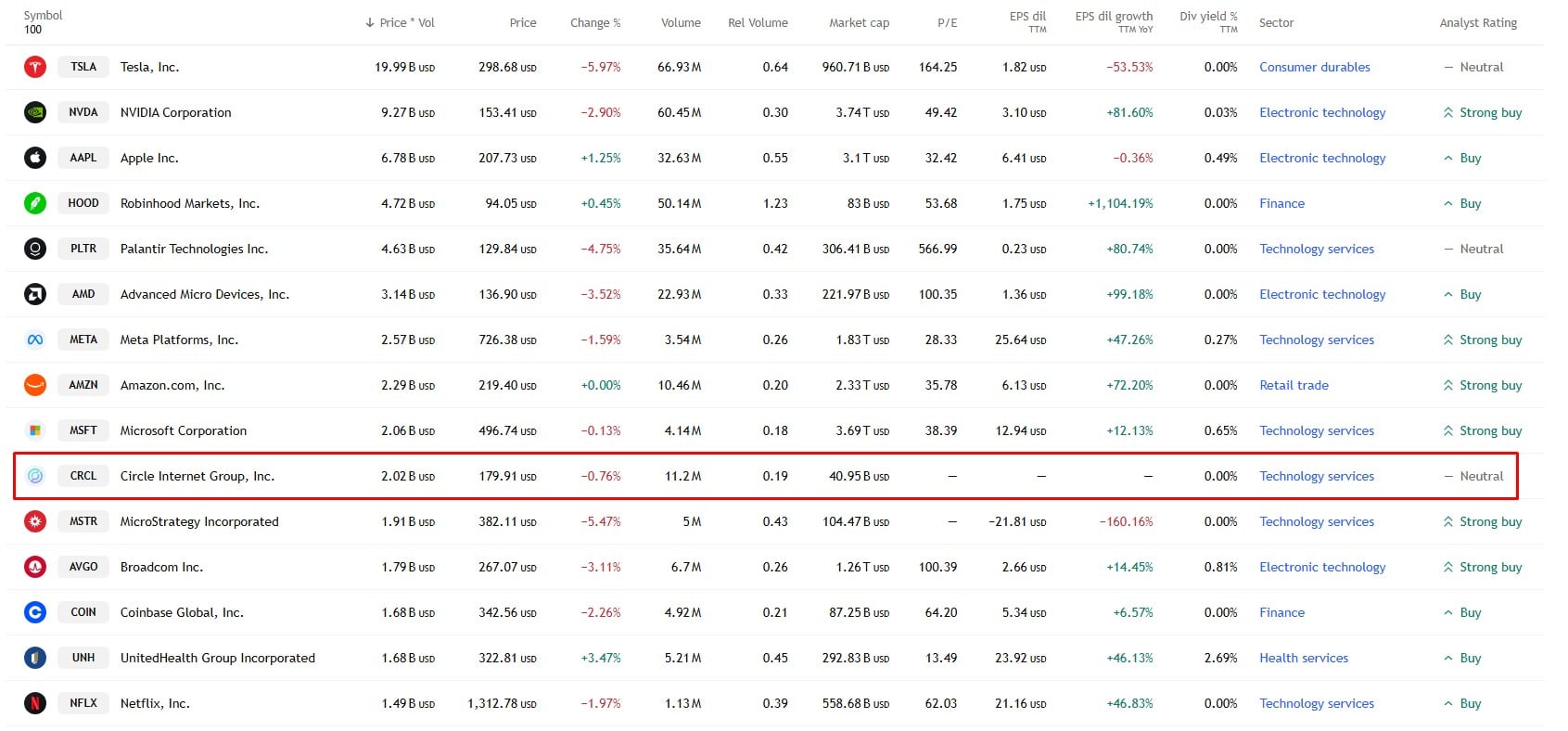Screen dimensions: 1568x731
Task: Open UnitedHealth's Health services sector link
Action: [1304, 658]
